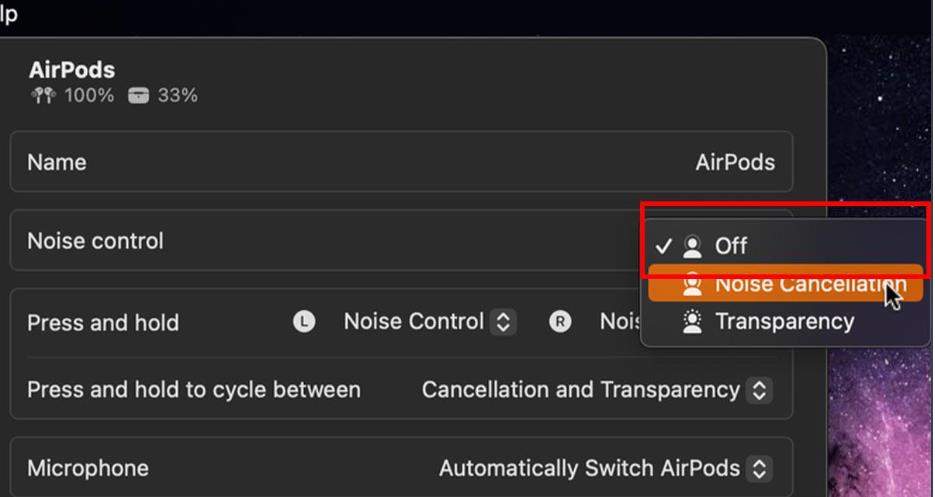This screenshot has width=935, height=497.
Task: Click the AirPods heading at the top
Action: (72, 71)
